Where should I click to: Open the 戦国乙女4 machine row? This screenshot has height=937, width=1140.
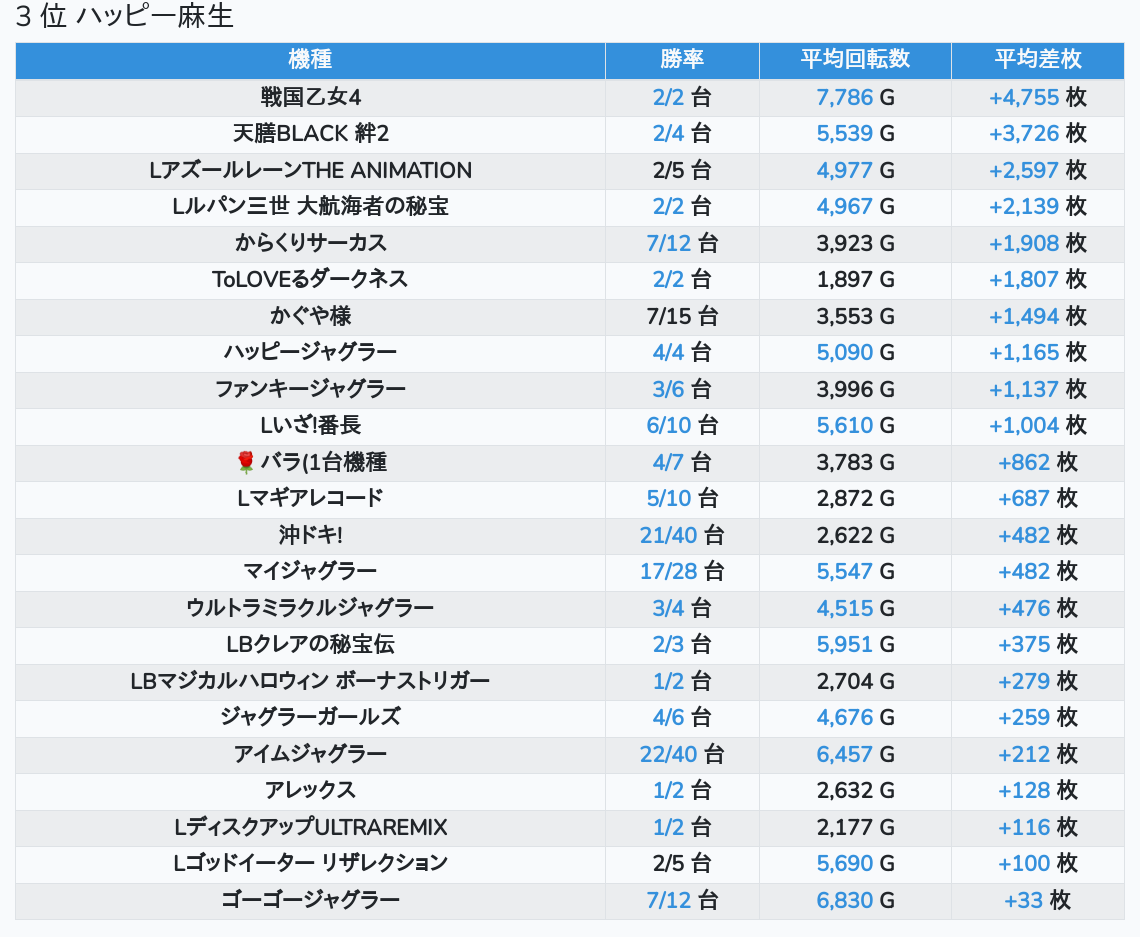310,97
